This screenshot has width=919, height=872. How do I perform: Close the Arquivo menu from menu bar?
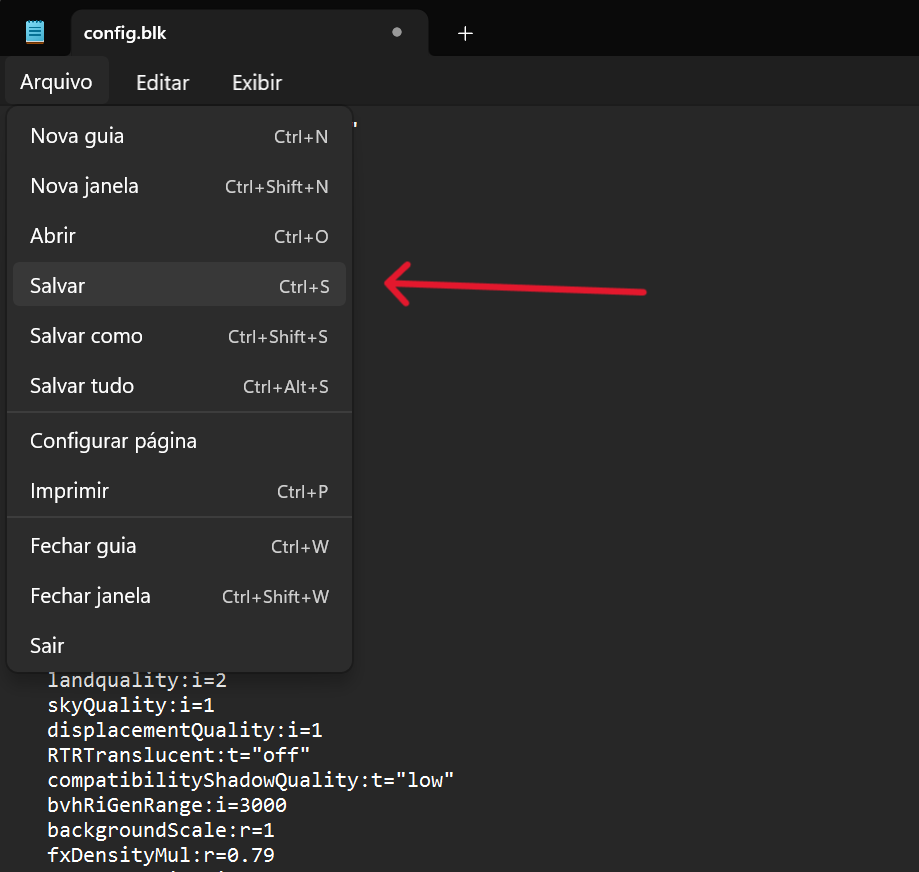point(56,83)
